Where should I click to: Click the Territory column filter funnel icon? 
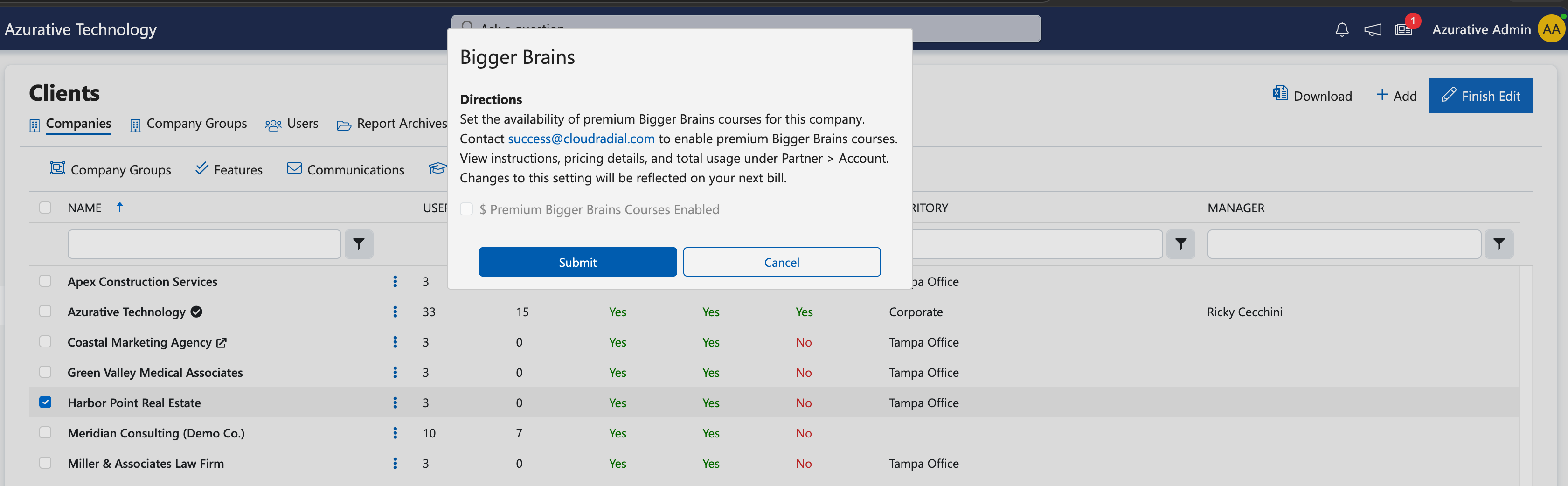point(1181,244)
